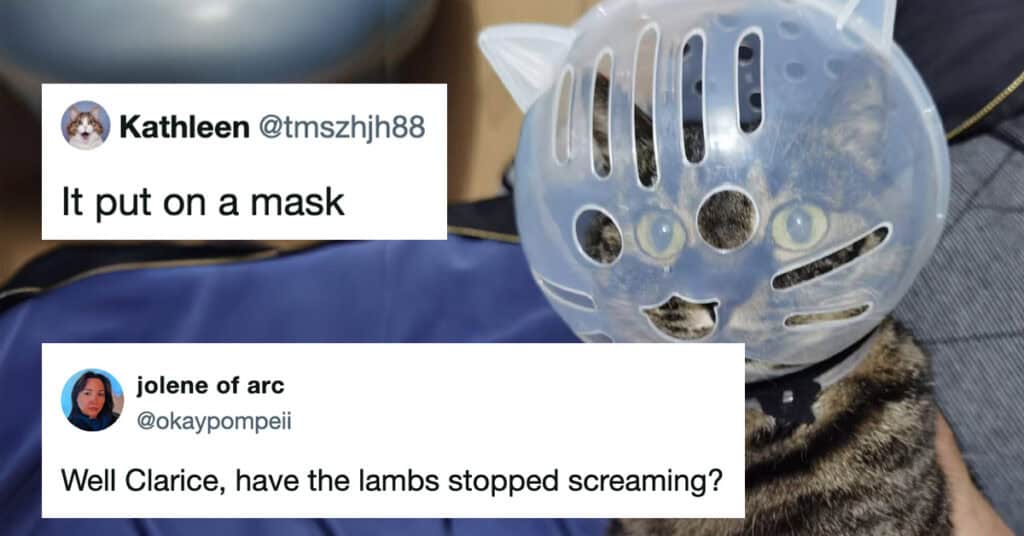Viewport: 1024px width, 536px height.
Task: Click the left plastic ear of the mask
Action: [x=526, y=61]
